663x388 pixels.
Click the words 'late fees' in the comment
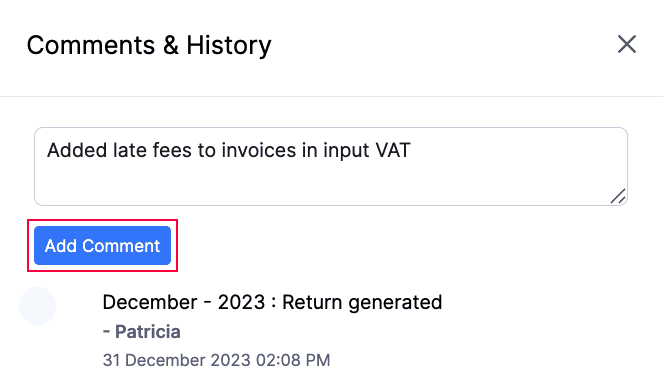tap(152, 150)
